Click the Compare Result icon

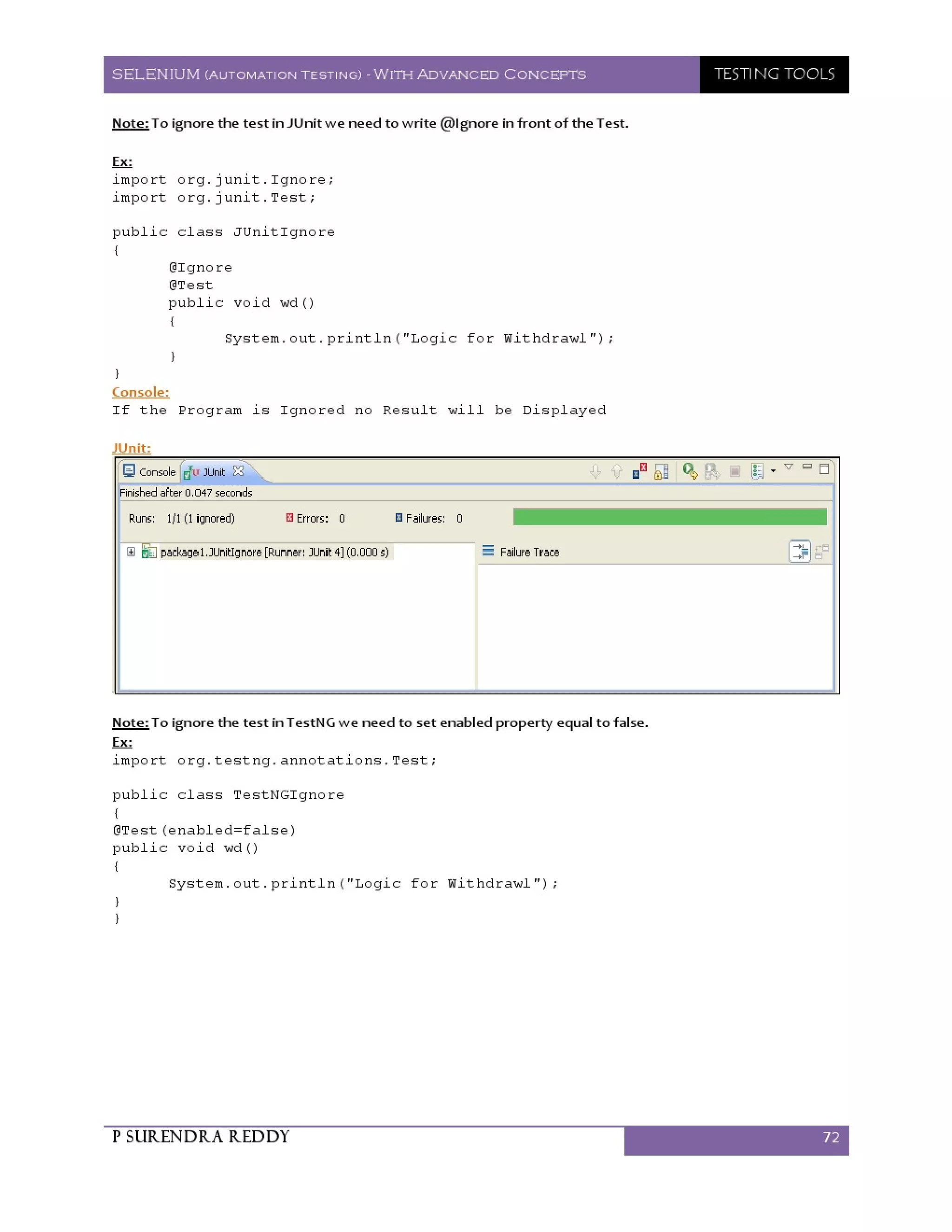[x=822, y=551]
